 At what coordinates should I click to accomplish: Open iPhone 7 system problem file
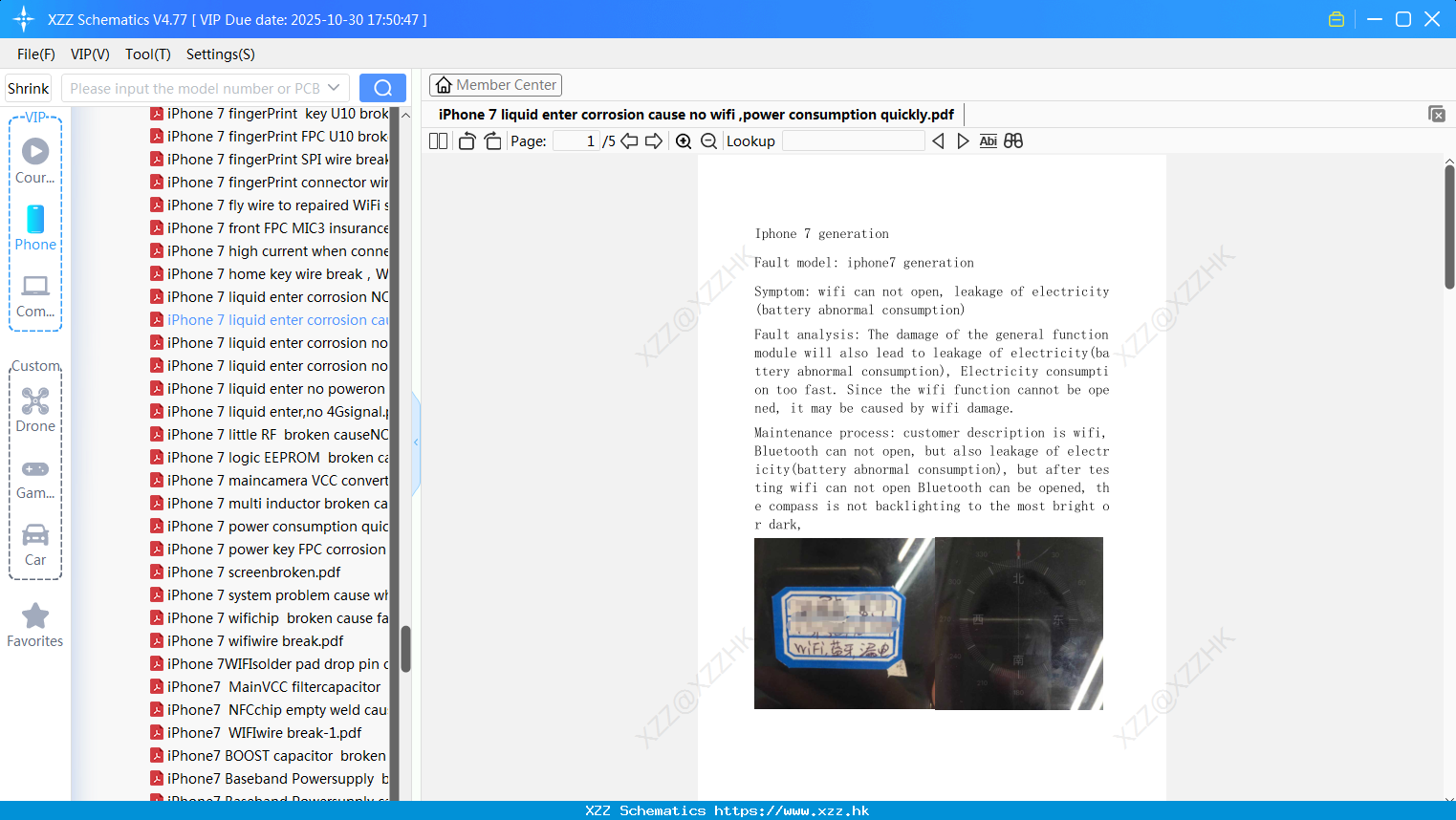coord(270,595)
